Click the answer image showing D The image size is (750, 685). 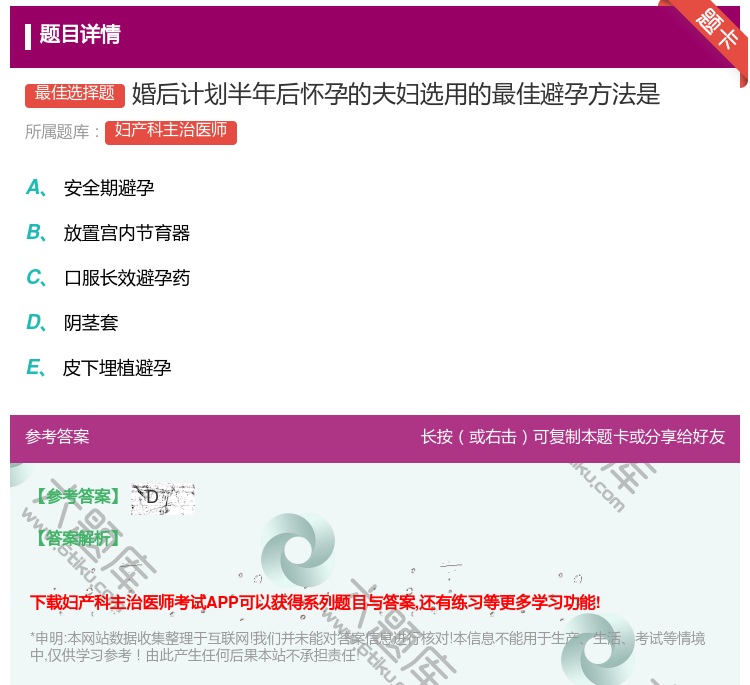coord(163,498)
